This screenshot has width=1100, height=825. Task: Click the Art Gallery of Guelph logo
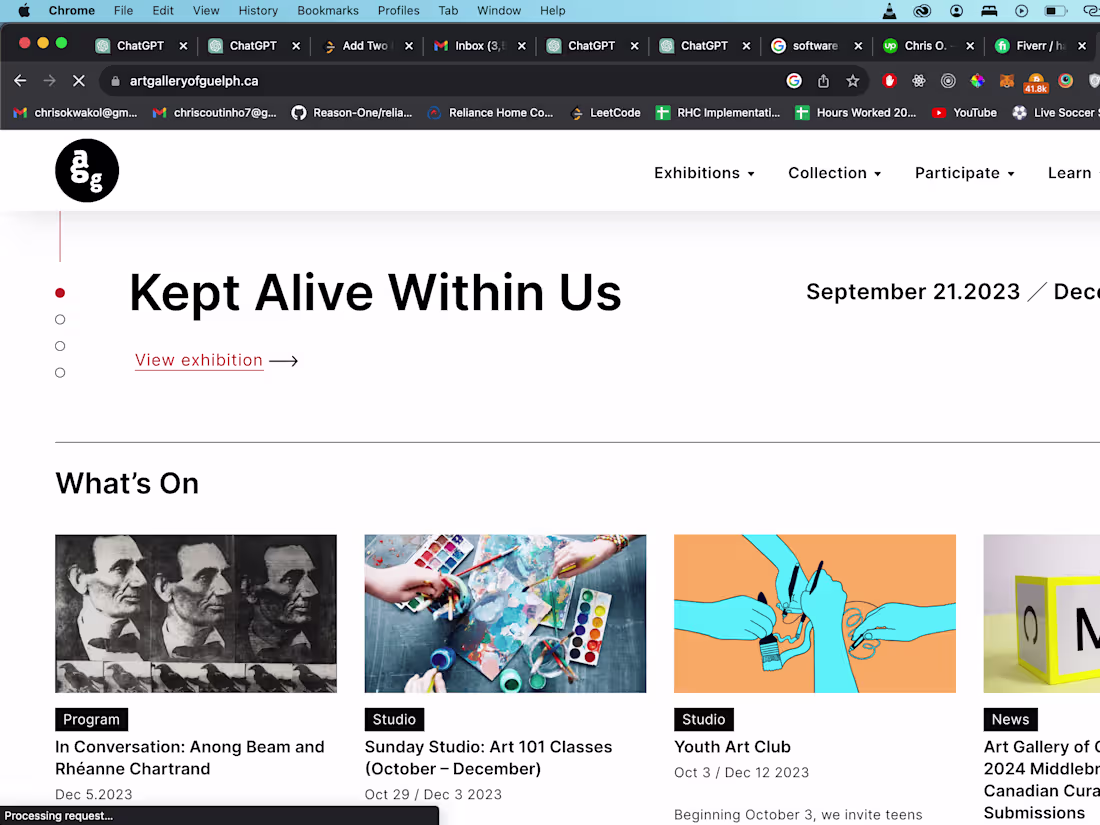tap(87, 170)
